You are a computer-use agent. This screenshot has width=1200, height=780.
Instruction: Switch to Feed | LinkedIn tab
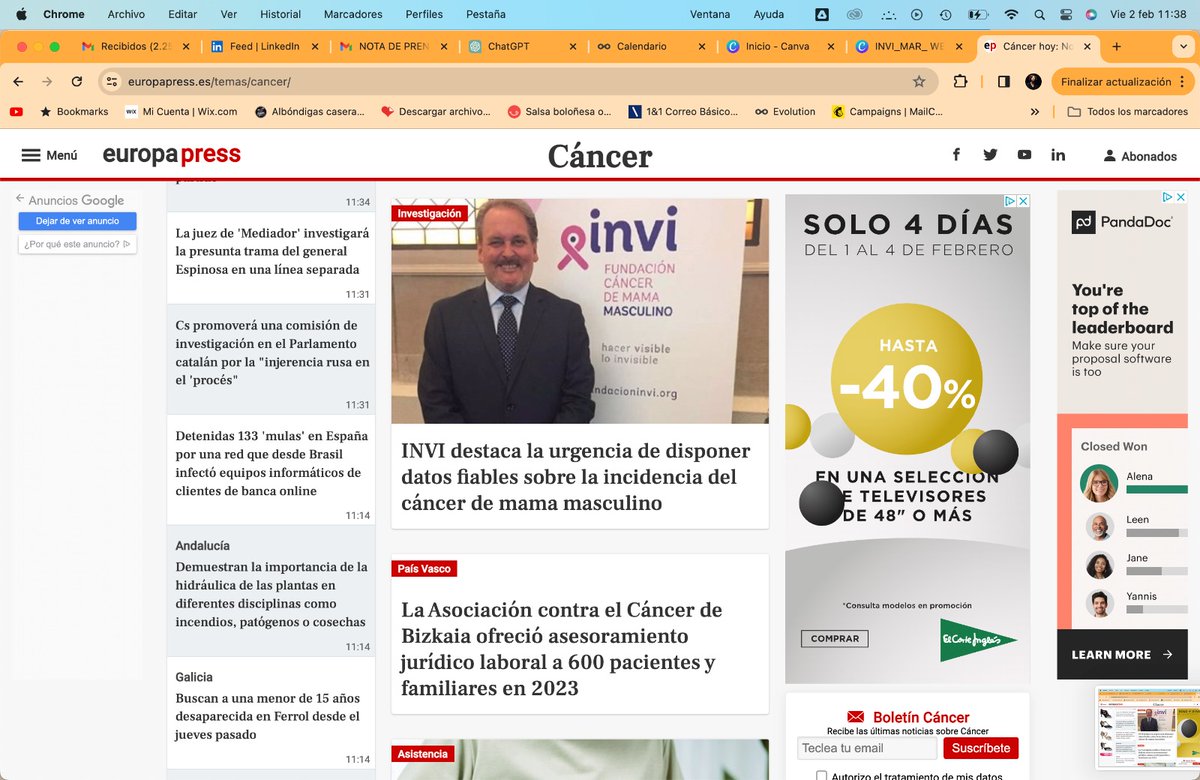262,46
